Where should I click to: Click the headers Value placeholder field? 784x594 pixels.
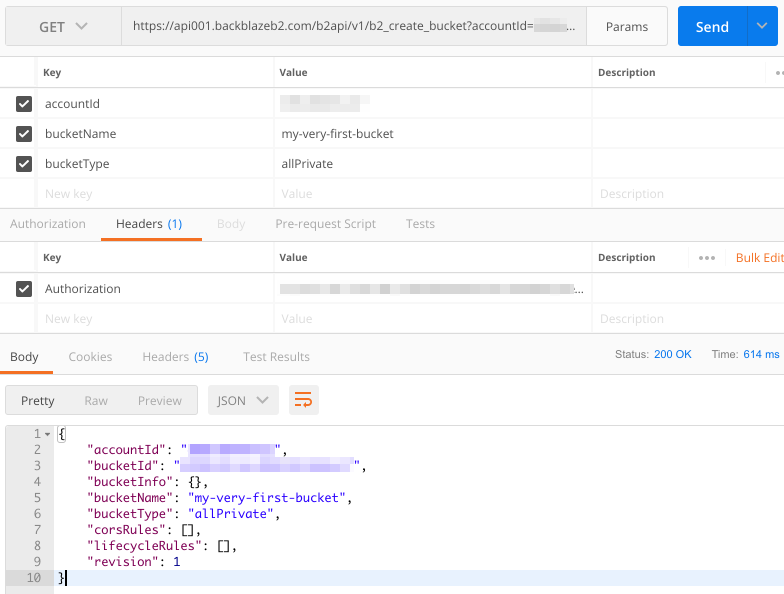[433, 318]
